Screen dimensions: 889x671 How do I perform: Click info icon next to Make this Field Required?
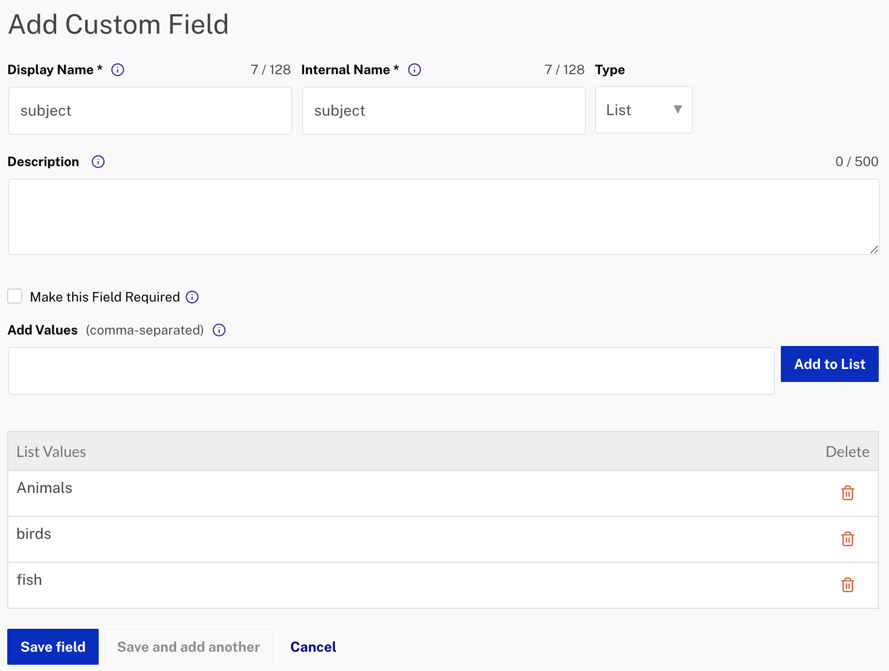coord(192,297)
